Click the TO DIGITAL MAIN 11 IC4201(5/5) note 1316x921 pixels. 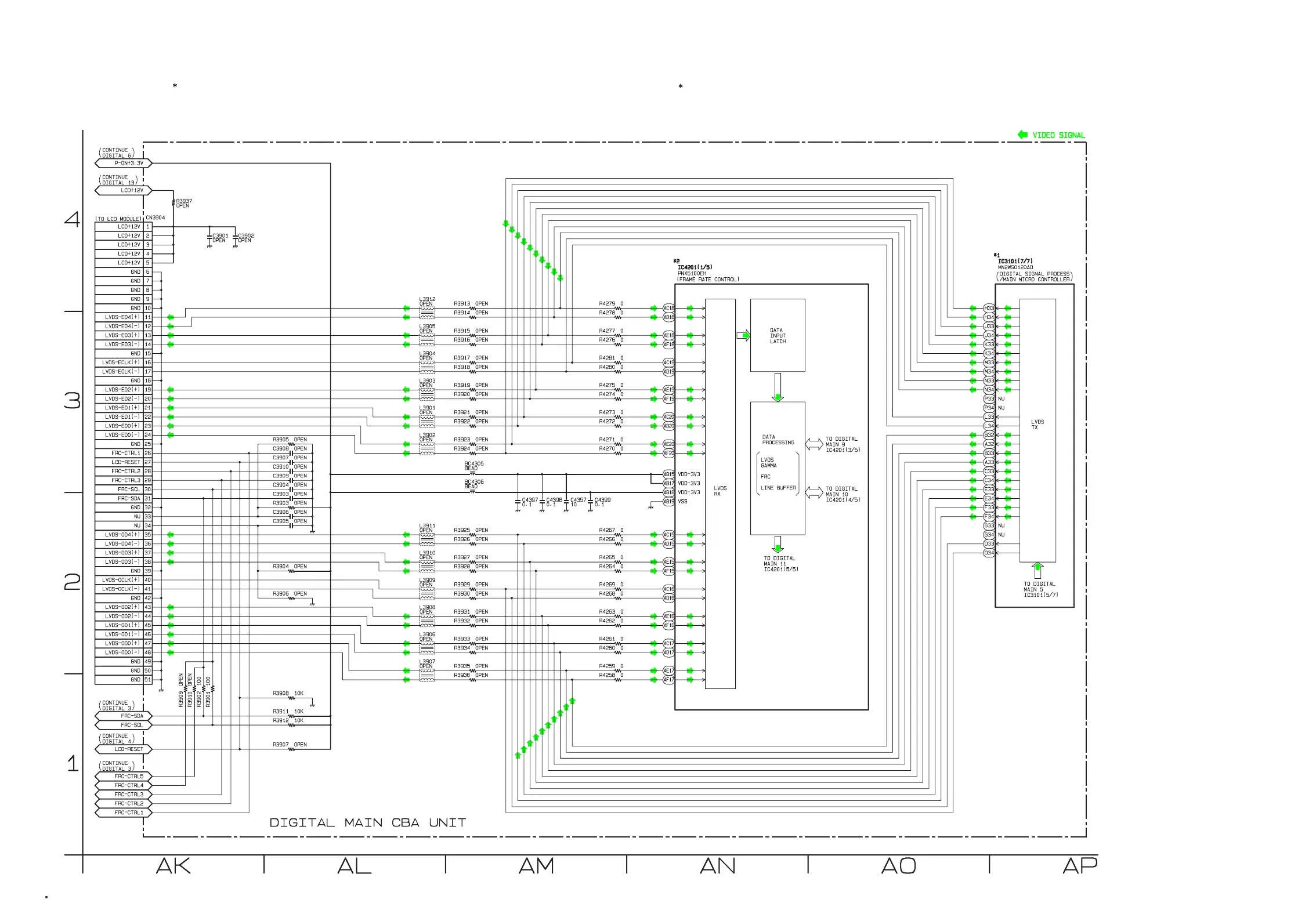(x=780, y=564)
